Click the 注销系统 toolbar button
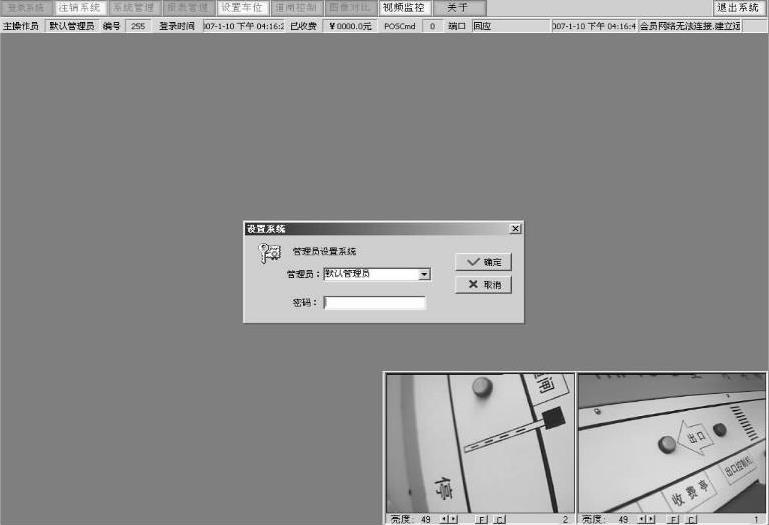Screen dimensions: 769x525 pos(80,8)
